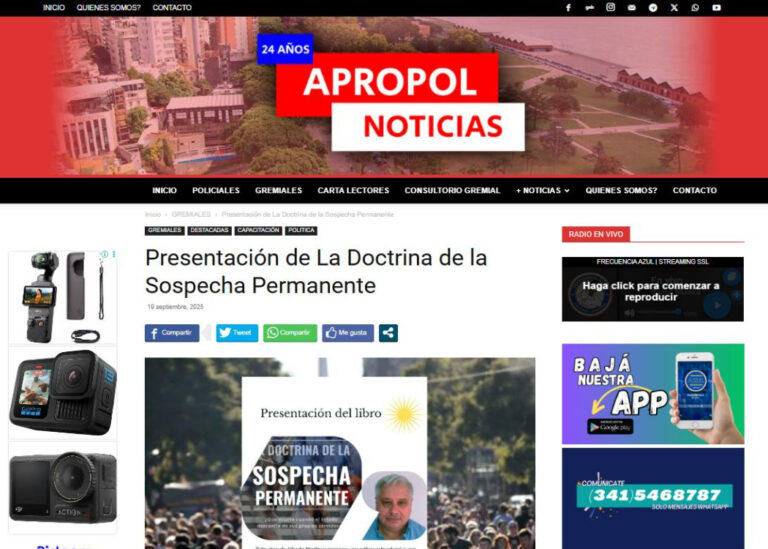Click the APROPOL NOTICIAS header logo
The image size is (768, 549).
coord(400,102)
